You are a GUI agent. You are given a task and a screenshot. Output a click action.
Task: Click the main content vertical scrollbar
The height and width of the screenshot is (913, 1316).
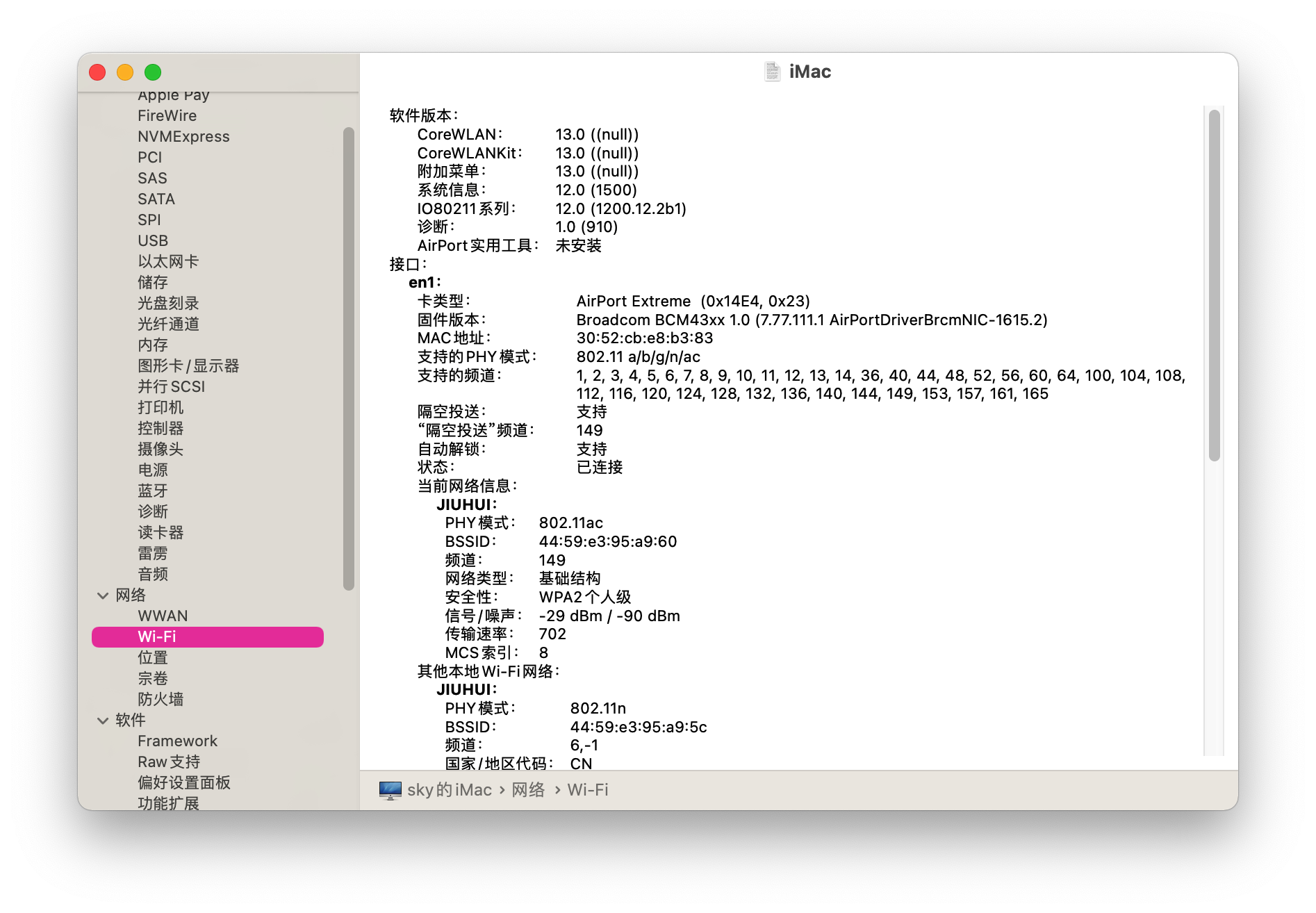[1214, 286]
